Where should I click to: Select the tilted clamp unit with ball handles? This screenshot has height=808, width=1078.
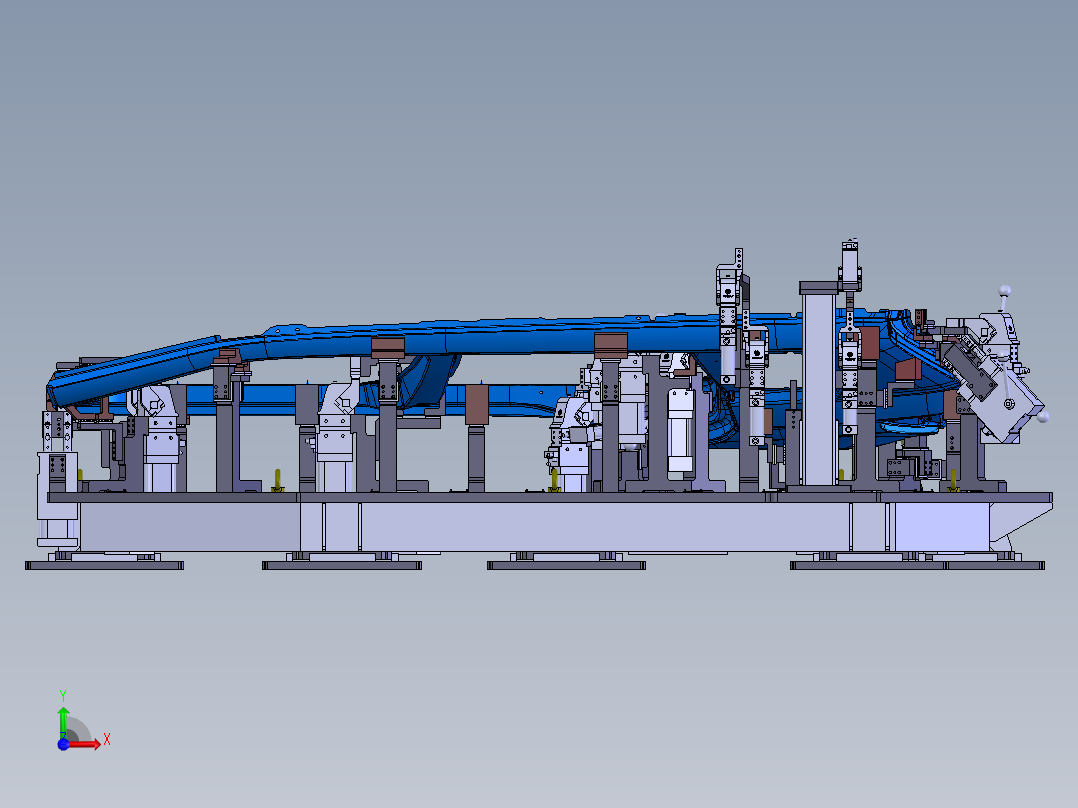pos(997,371)
